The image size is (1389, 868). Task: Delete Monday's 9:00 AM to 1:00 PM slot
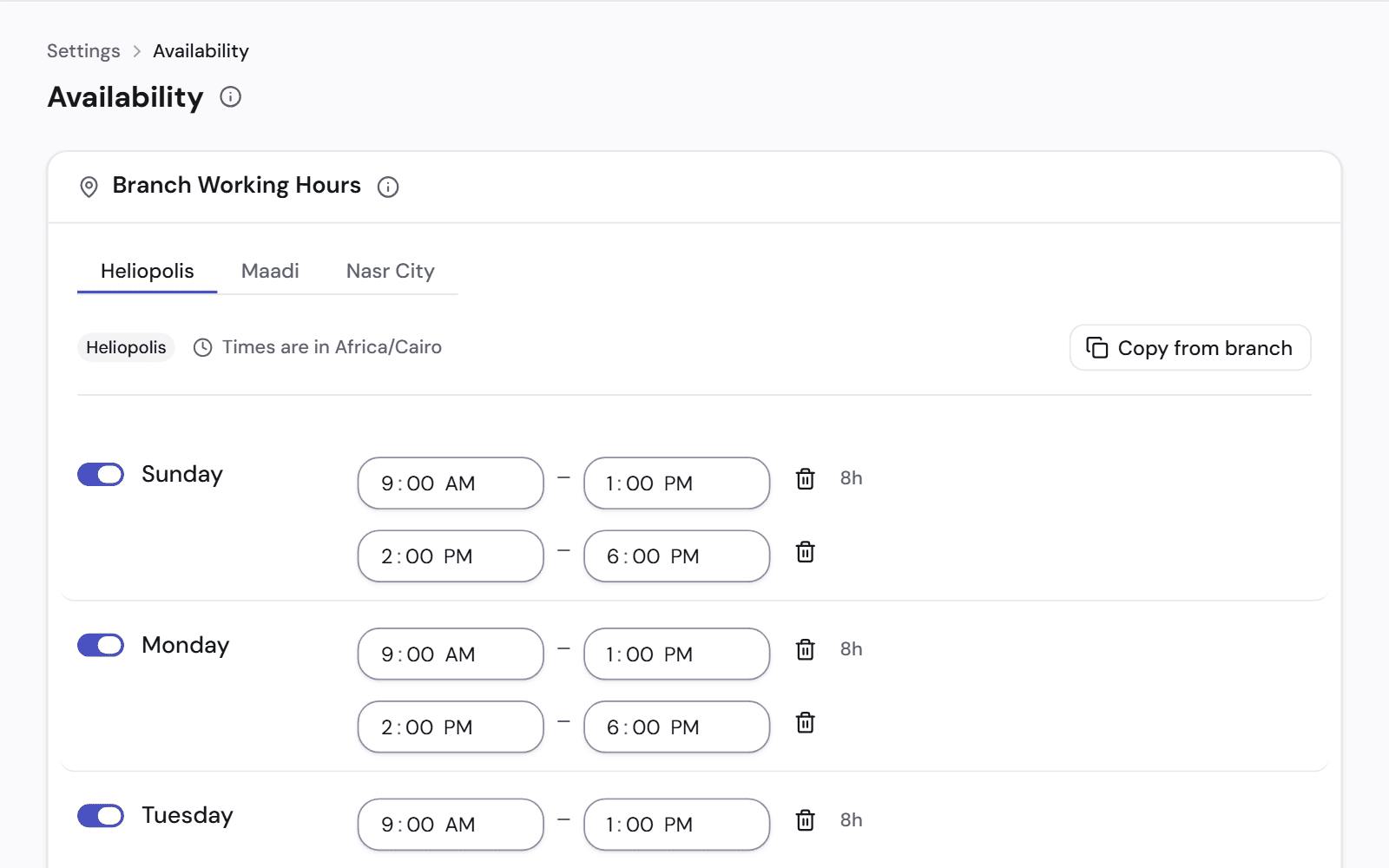pyautogui.click(x=806, y=649)
